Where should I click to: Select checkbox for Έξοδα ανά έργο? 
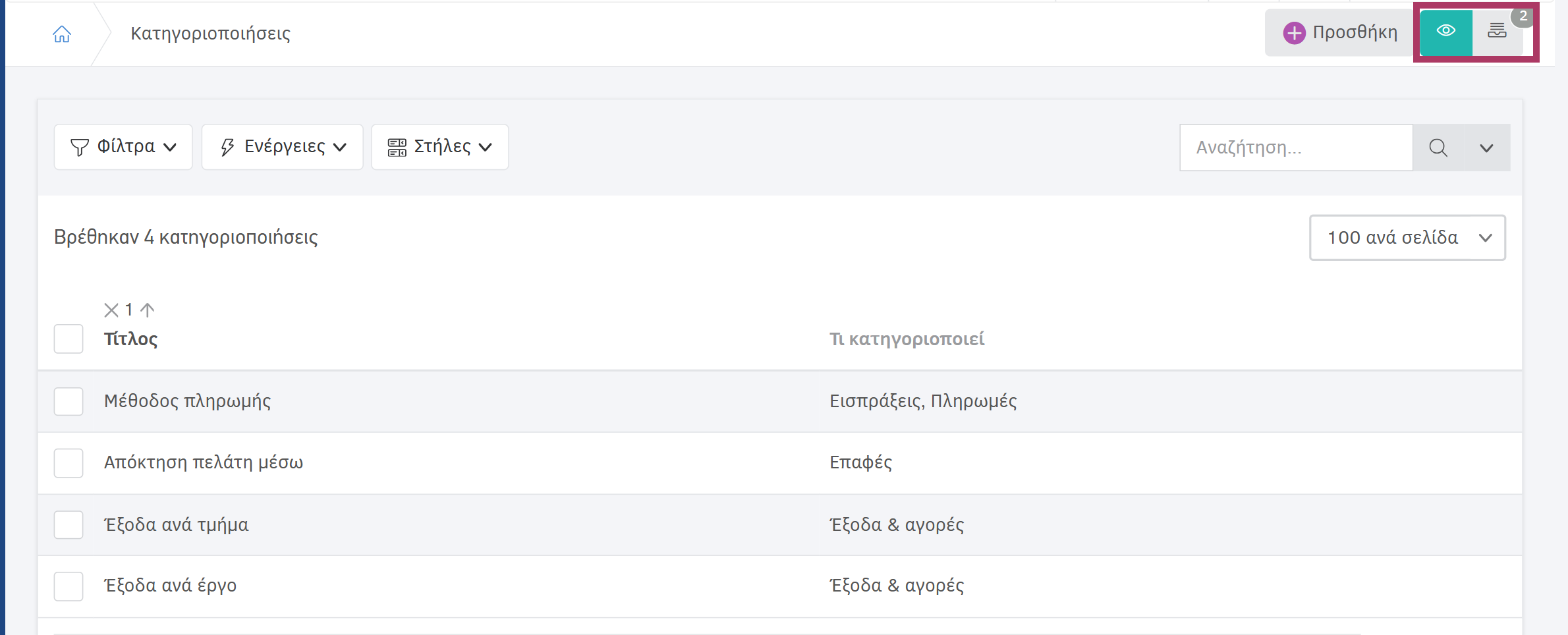click(x=69, y=586)
